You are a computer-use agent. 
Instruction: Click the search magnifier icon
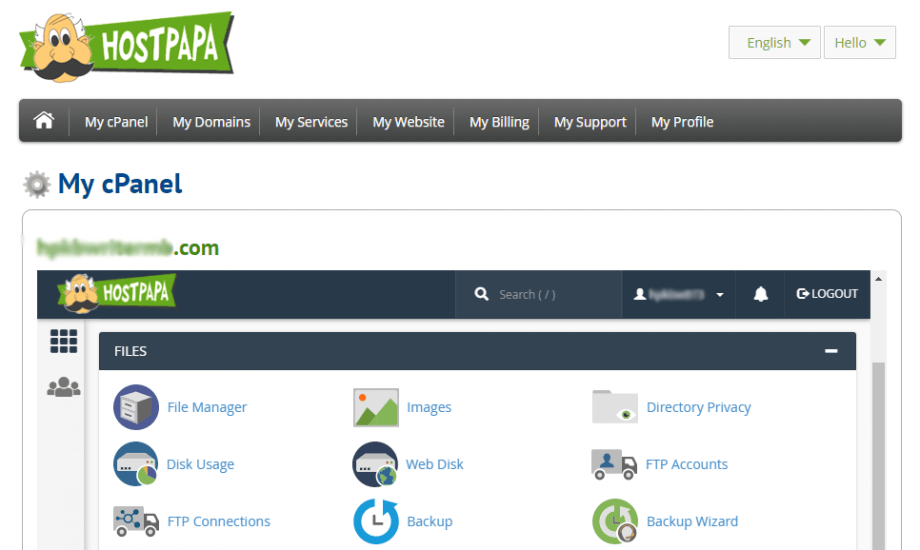point(481,294)
